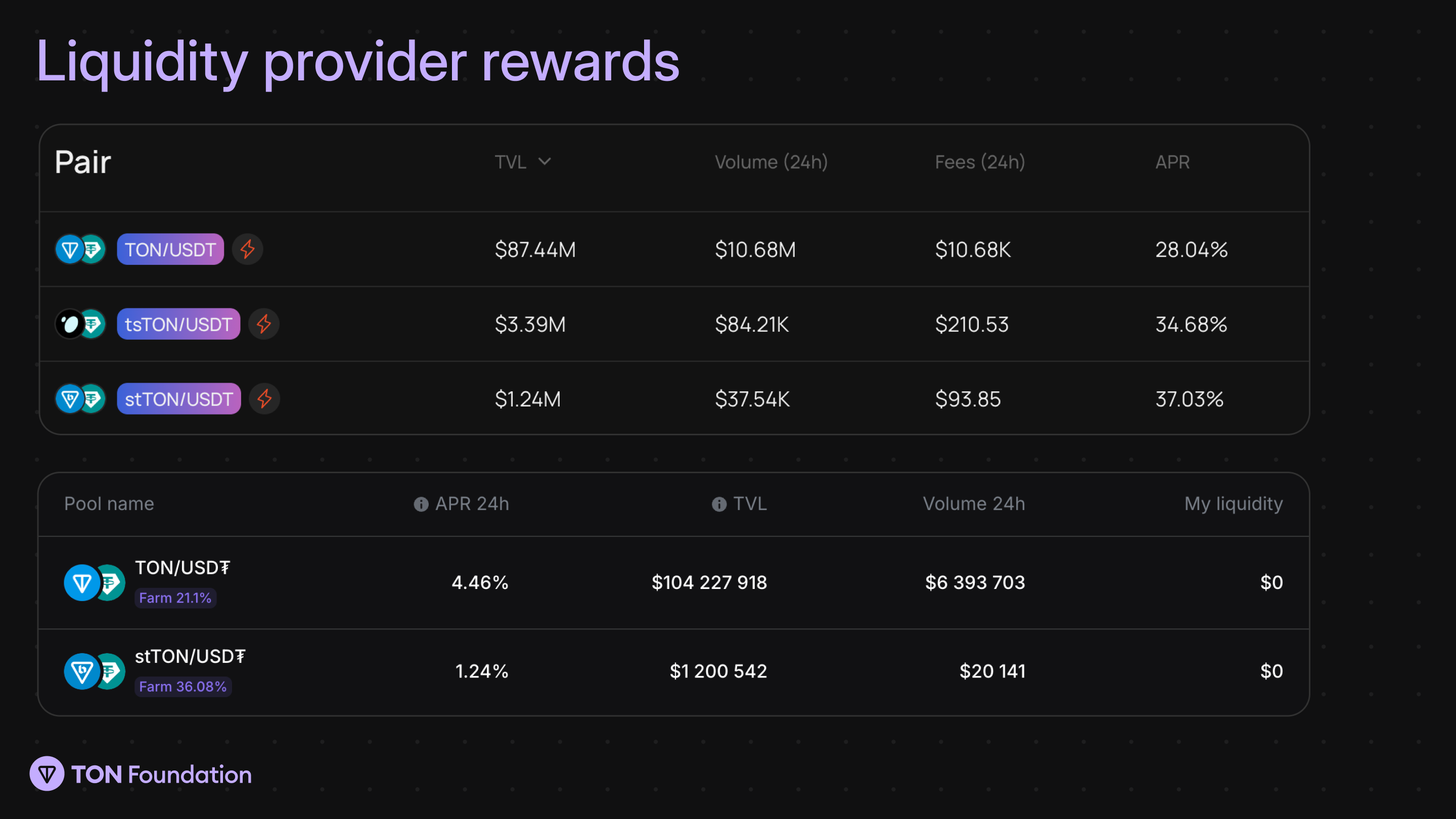Click the info icon next to APR 24h

(421, 504)
